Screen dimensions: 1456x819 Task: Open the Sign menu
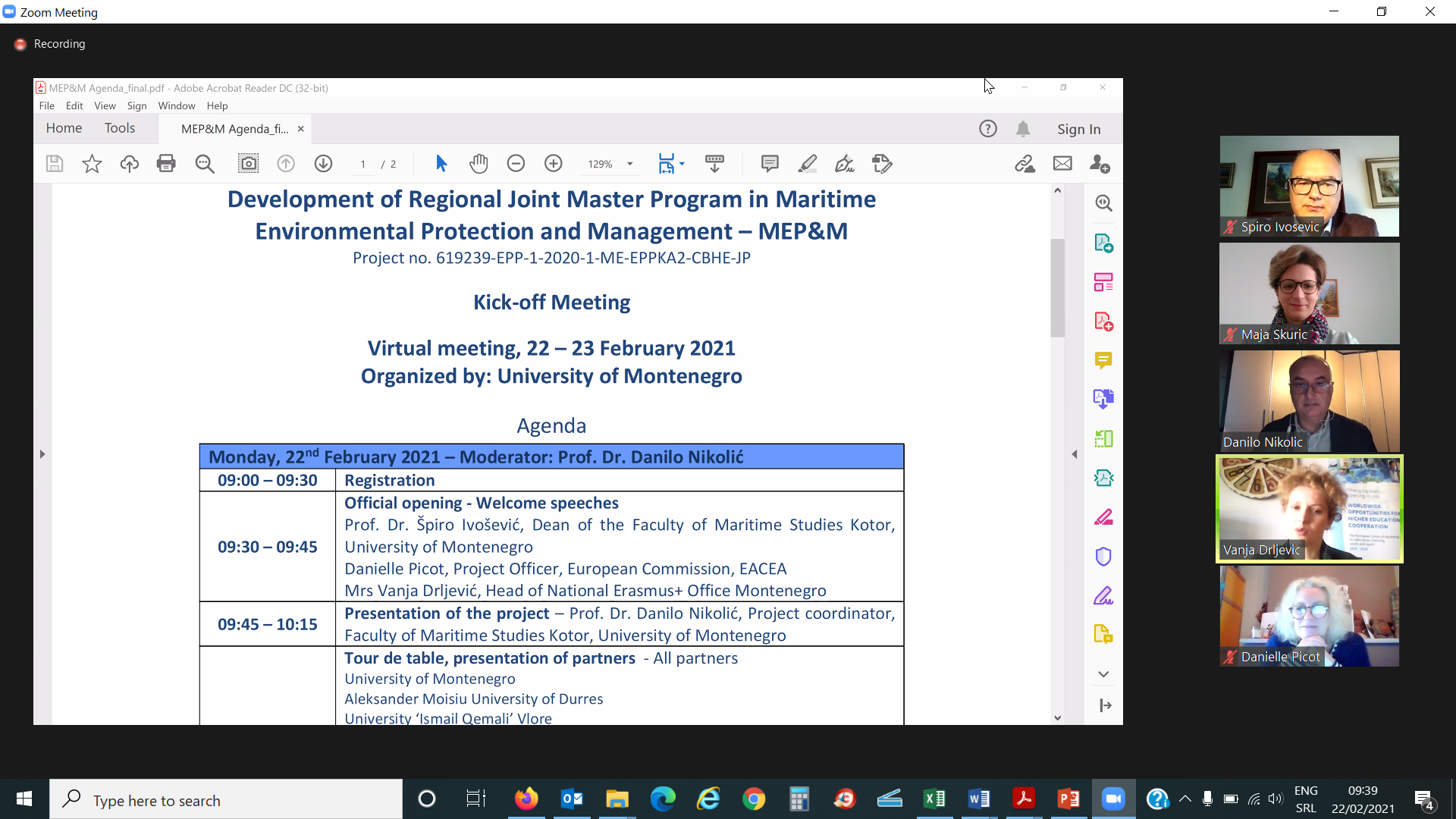coord(137,106)
